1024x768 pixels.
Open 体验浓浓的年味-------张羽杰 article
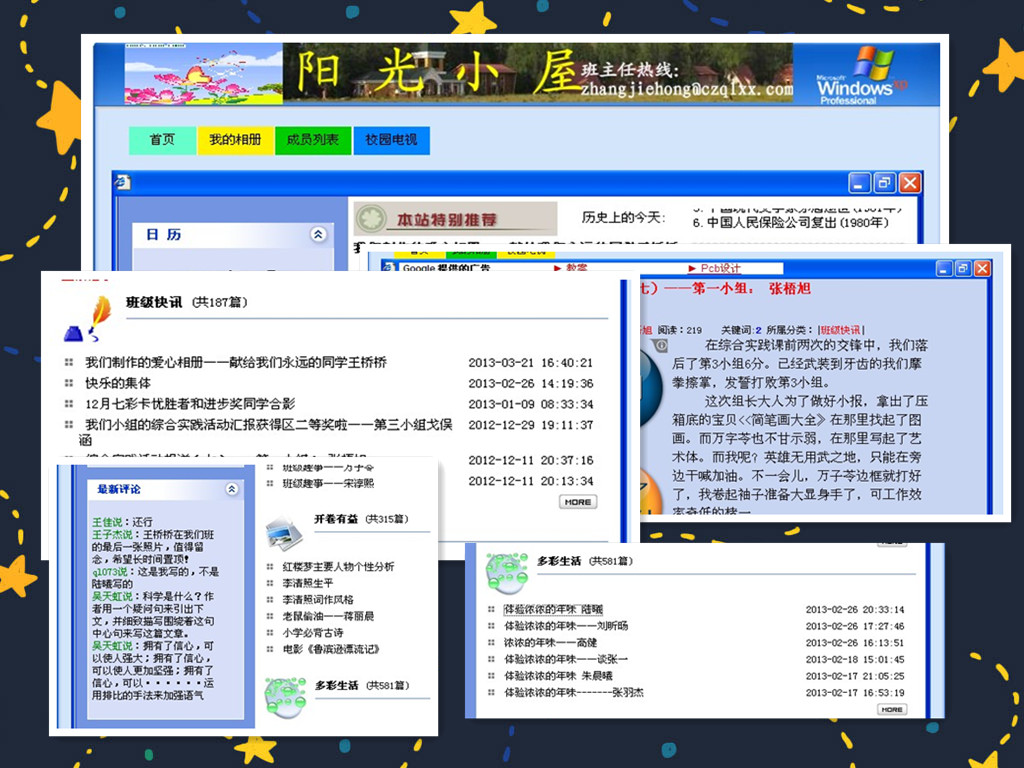573,692
